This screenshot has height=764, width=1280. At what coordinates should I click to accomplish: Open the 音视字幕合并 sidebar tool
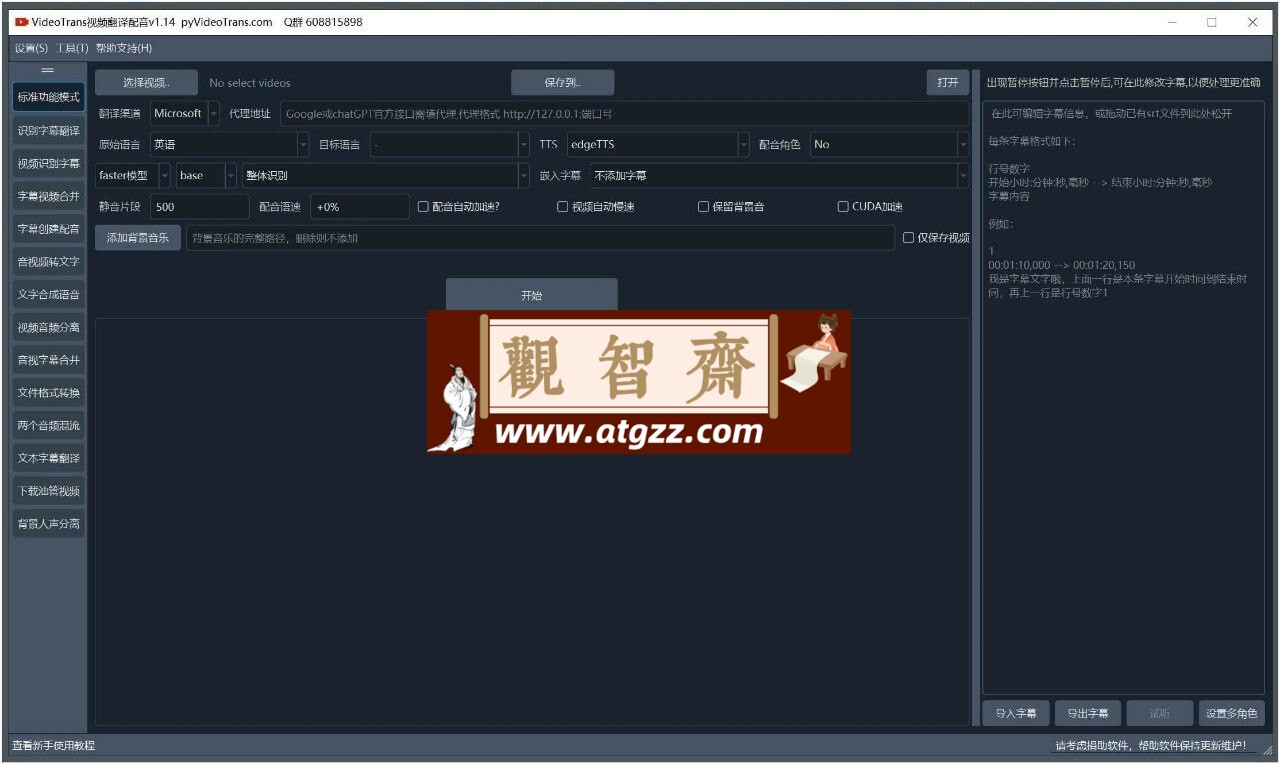point(48,359)
